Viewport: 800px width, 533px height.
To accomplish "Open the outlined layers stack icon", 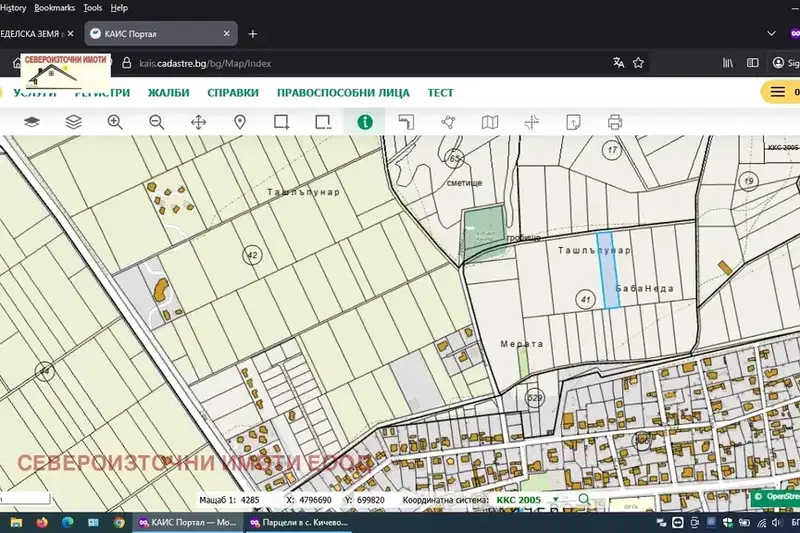I will click(73, 122).
